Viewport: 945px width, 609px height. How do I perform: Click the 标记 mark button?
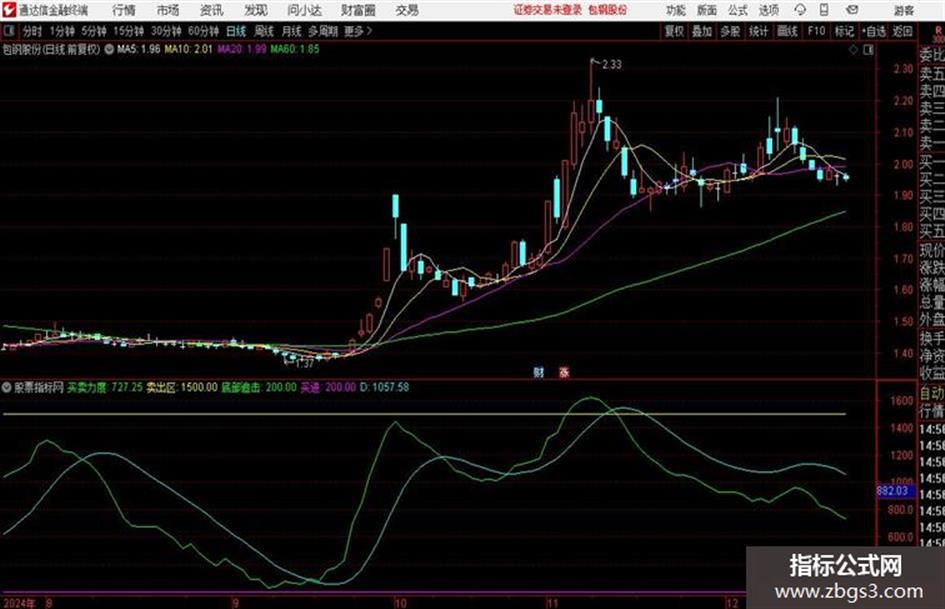844,31
